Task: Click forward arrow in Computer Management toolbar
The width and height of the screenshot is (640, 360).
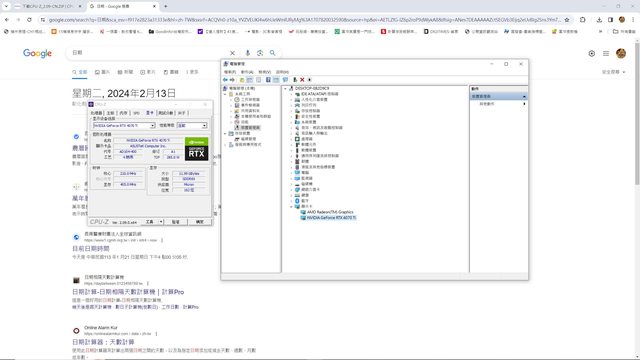Action: 232,80
